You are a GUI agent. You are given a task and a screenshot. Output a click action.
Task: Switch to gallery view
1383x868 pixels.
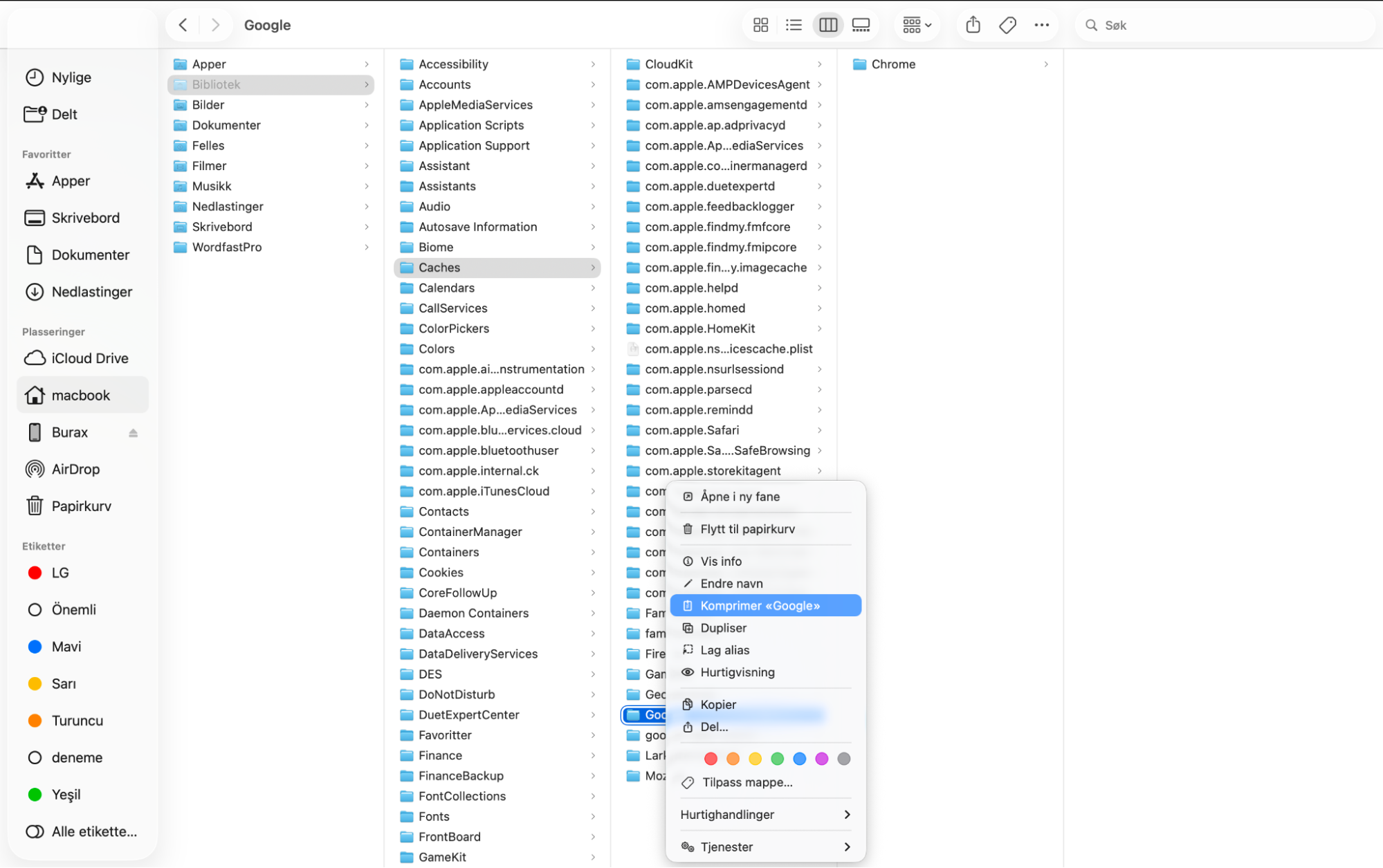[x=861, y=25]
